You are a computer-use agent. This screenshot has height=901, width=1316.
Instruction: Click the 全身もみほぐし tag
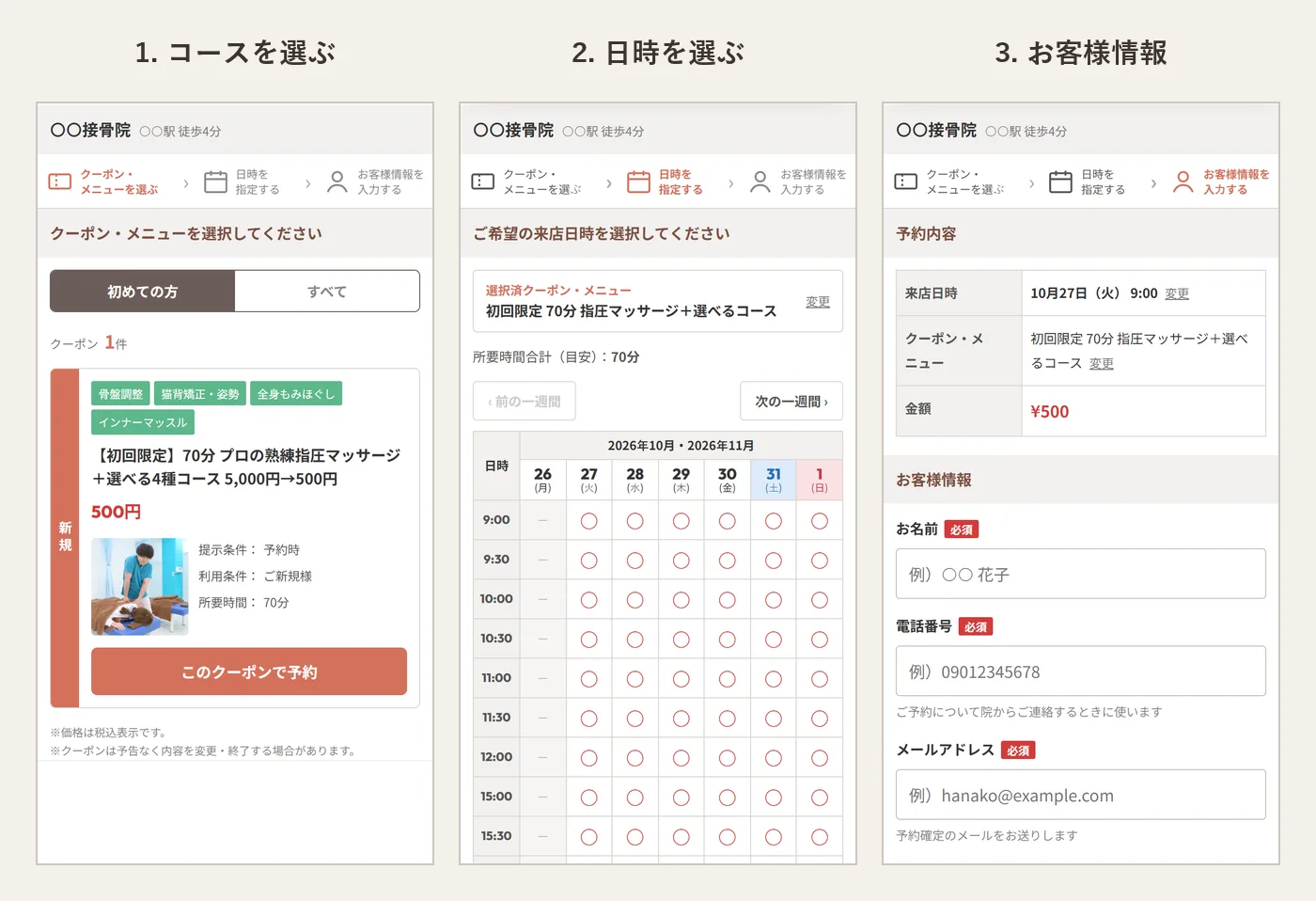pyautogui.click(x=296, y=394)
